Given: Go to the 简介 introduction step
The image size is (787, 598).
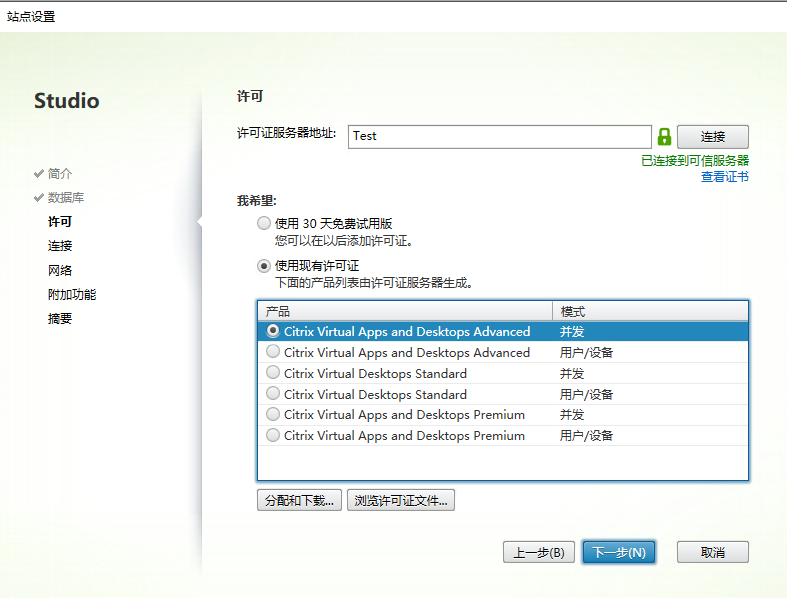Looking at the screenshot, I should coord(60,173).
